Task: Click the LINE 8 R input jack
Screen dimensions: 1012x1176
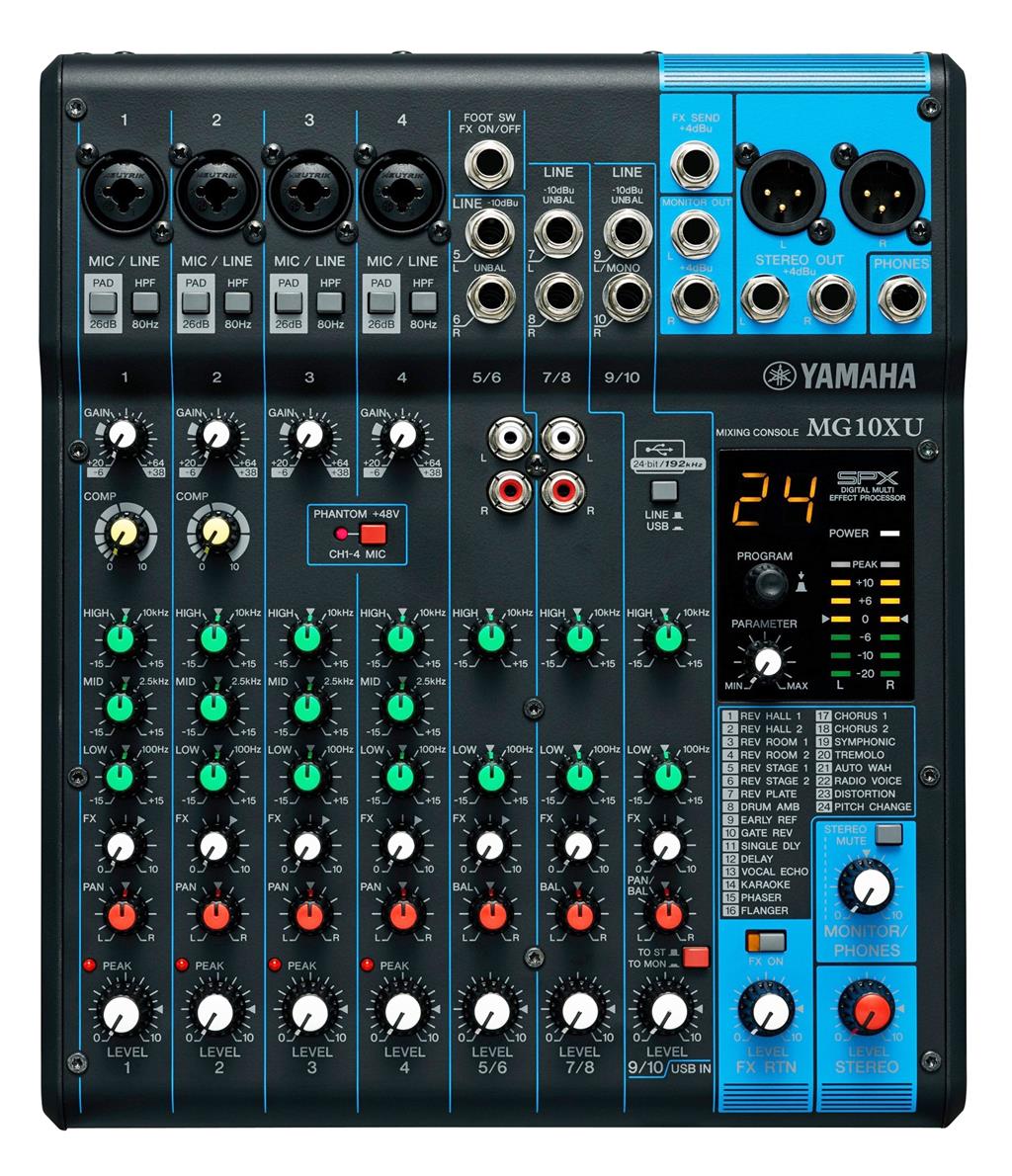Action: [559, 297]
